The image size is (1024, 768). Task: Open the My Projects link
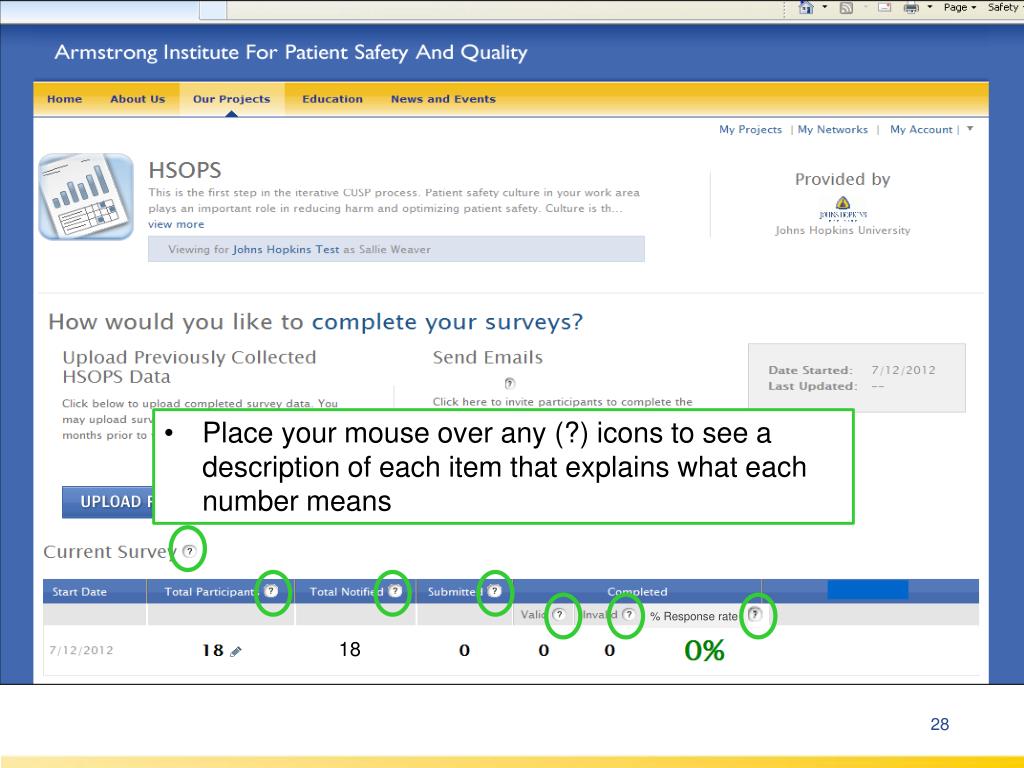[x=750, y=129]
